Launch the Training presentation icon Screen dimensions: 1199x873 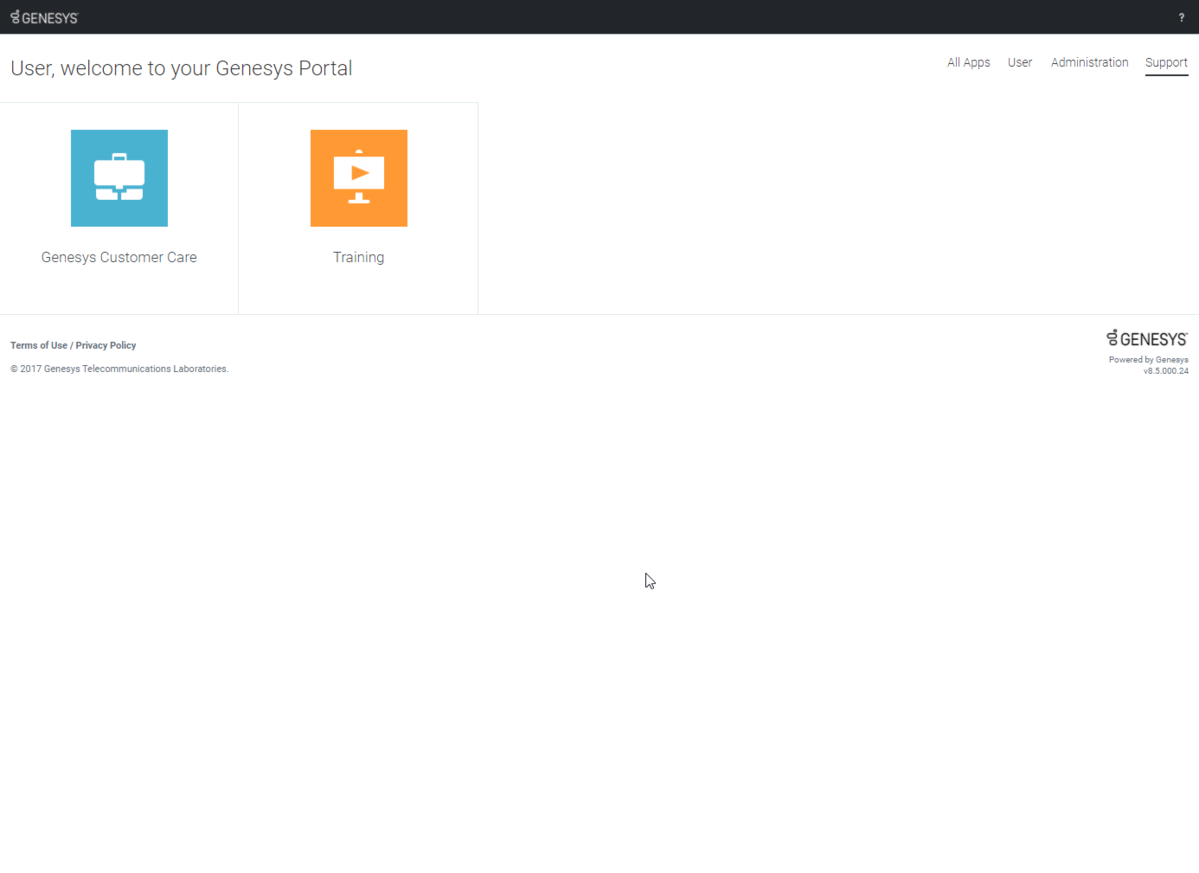(x=359, y=178)
